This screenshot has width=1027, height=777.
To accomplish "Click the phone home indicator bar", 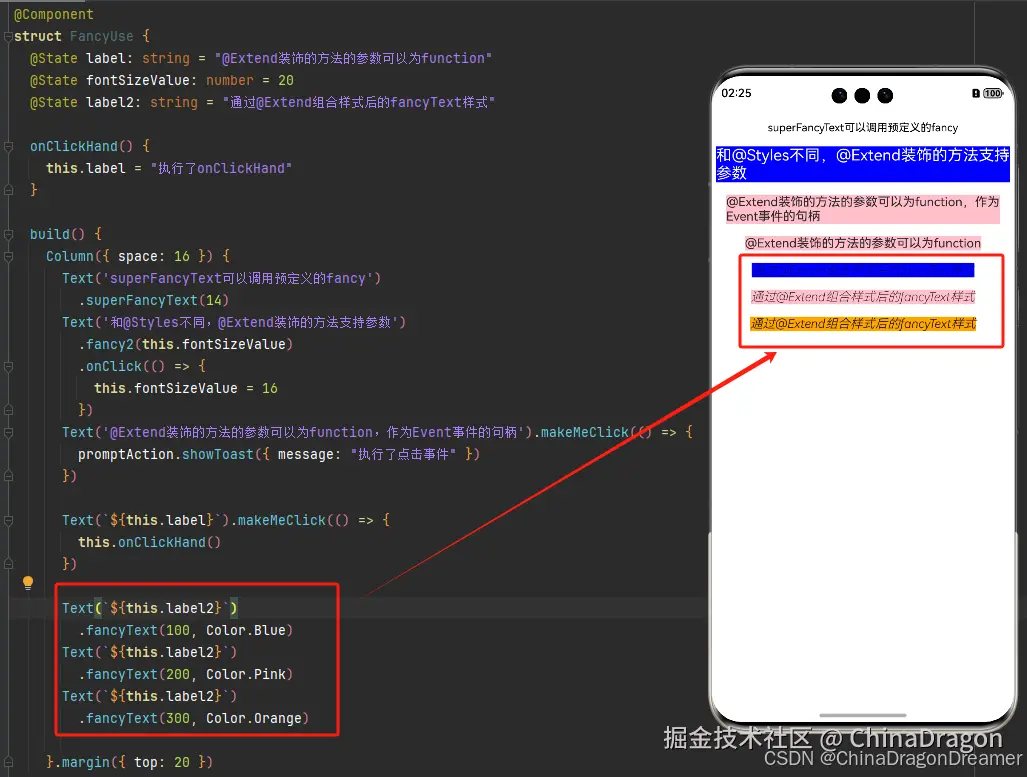I will [863, 715].
